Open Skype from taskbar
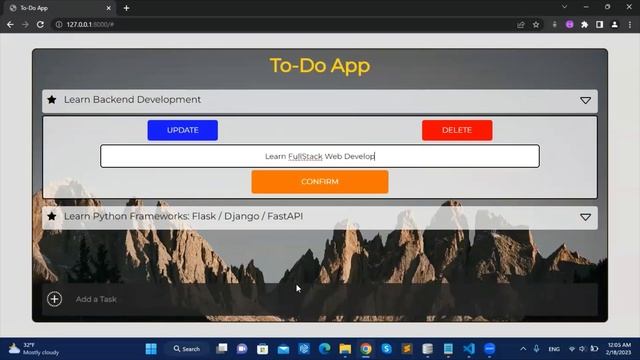The height and width of the screenshot is (360, 640). tap(386, 349)
